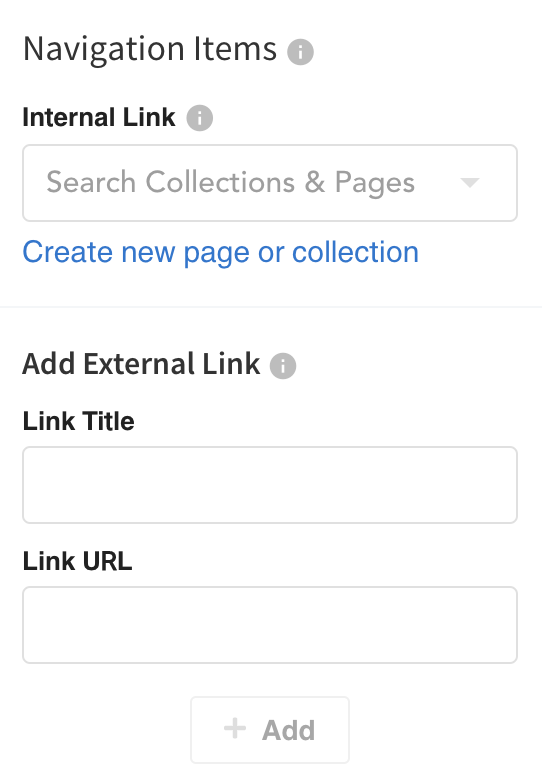The width and height of the screenshot is (542, 782).
Task: Follow the Create new page or collection link
Action: point(220,252)
